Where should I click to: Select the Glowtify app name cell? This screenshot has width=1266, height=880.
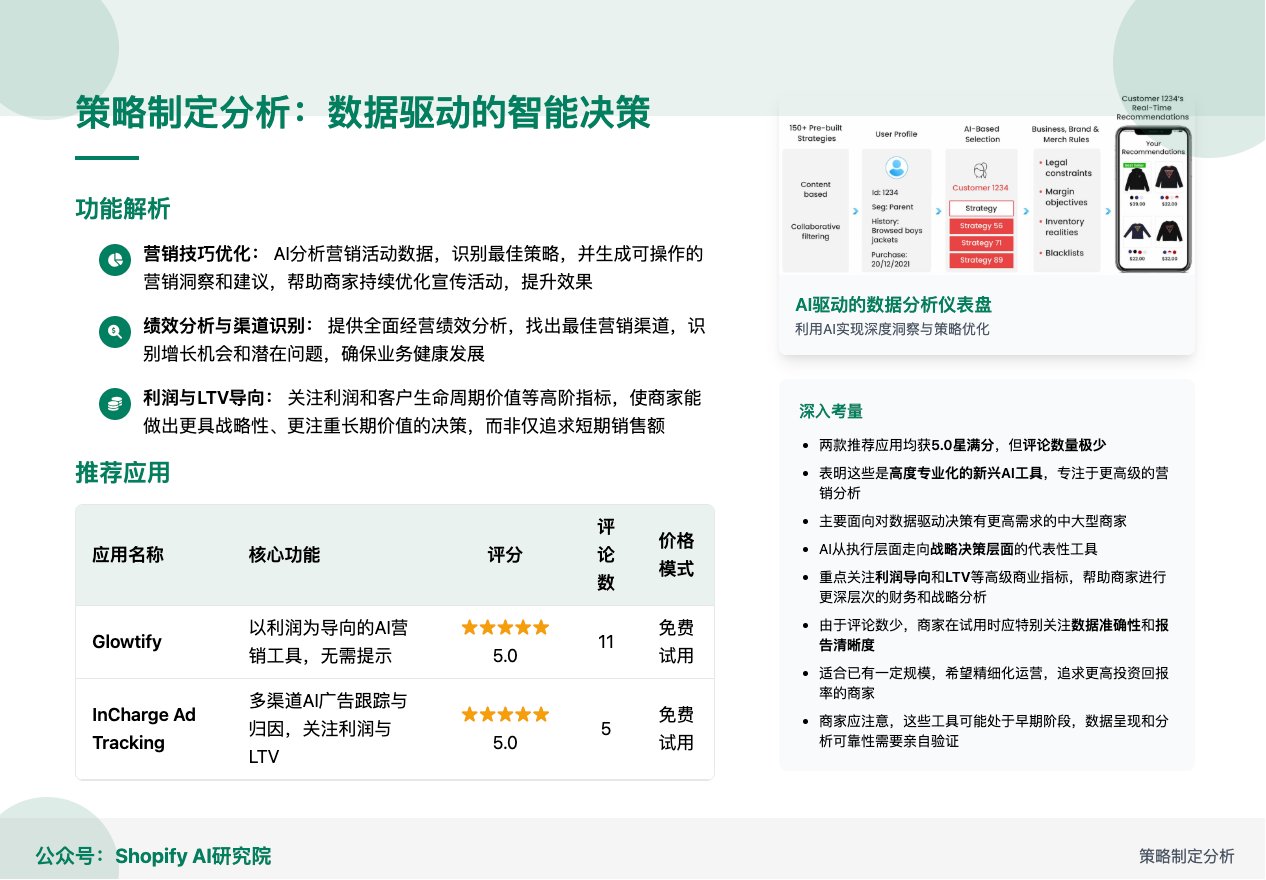[127, 642]
